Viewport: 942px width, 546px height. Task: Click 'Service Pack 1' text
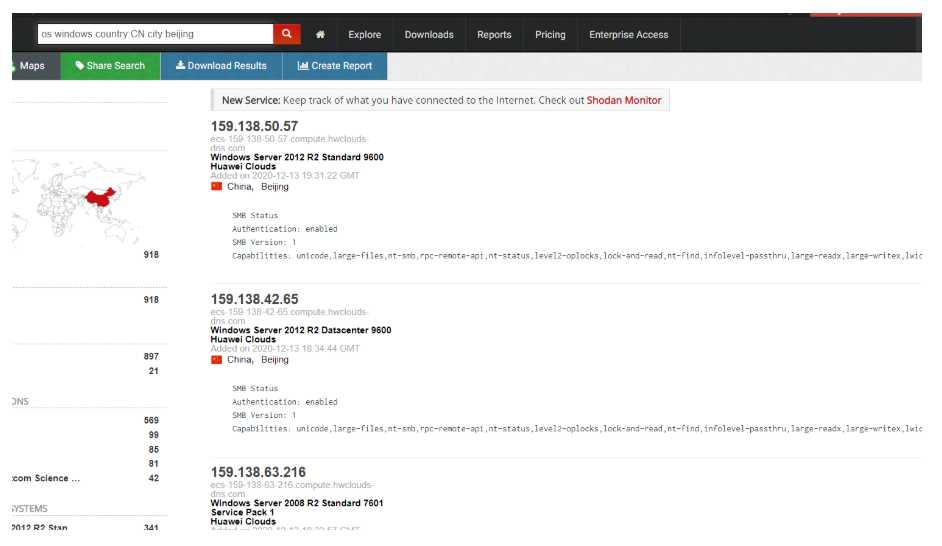pos(242,512)
